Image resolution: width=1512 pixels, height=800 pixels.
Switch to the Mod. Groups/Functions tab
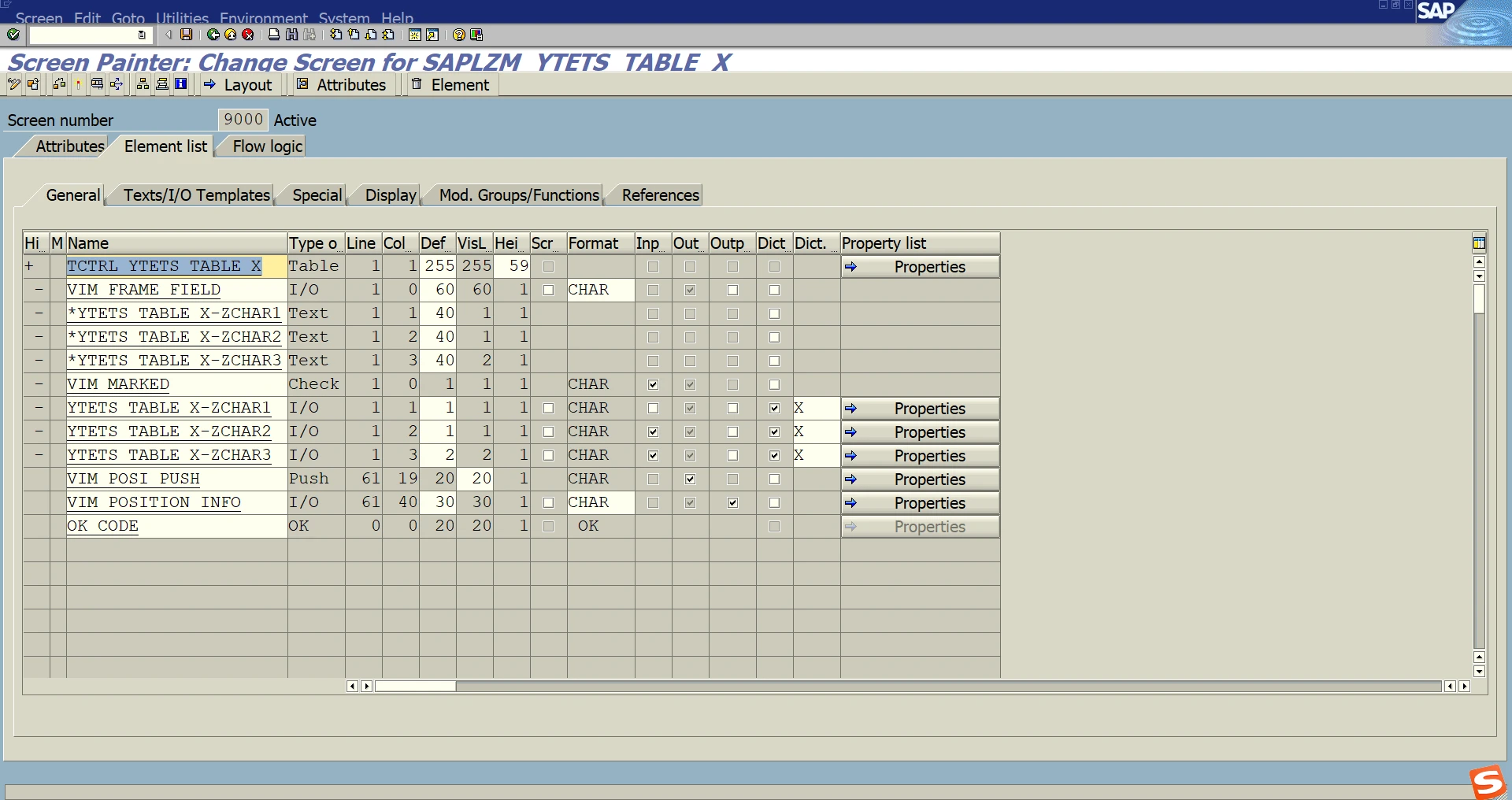pyautogui.click(x=518, y=195)
